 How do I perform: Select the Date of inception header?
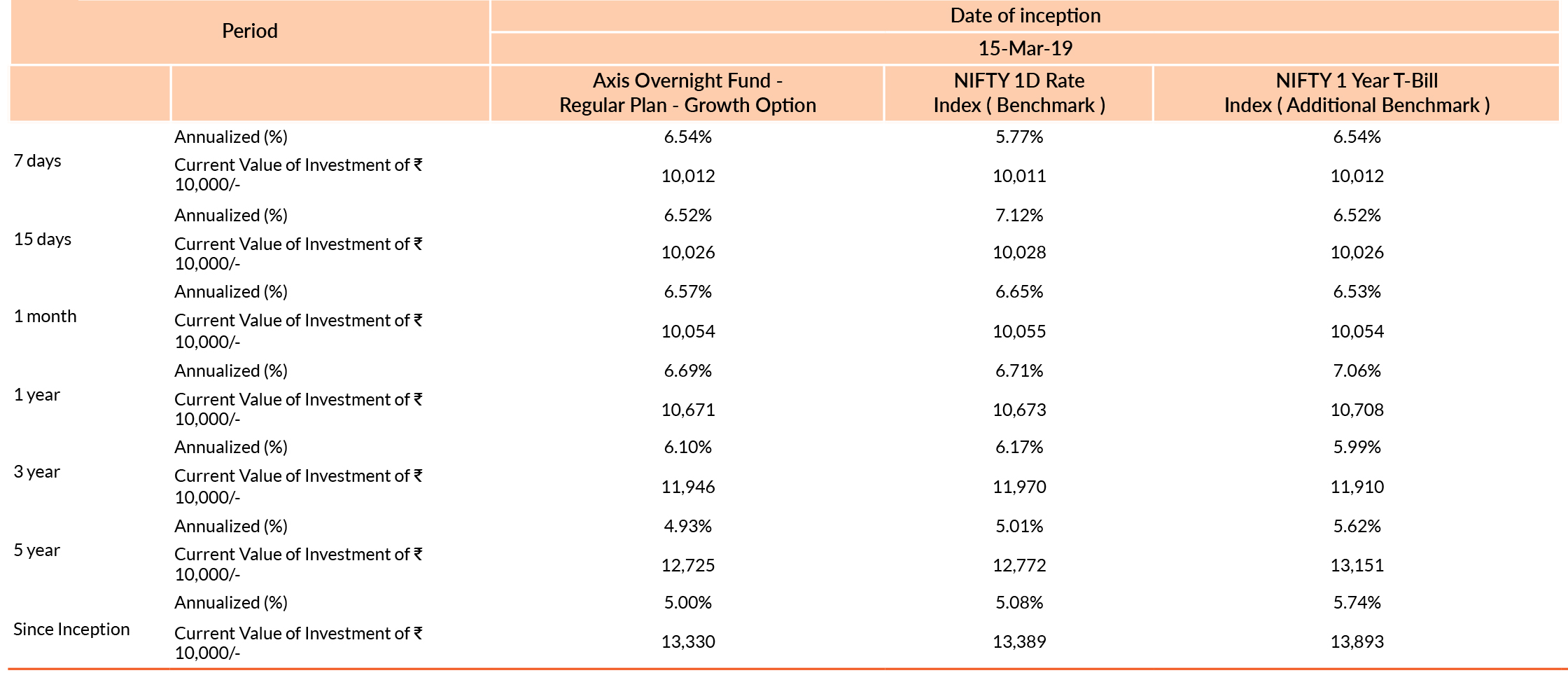1025,16
